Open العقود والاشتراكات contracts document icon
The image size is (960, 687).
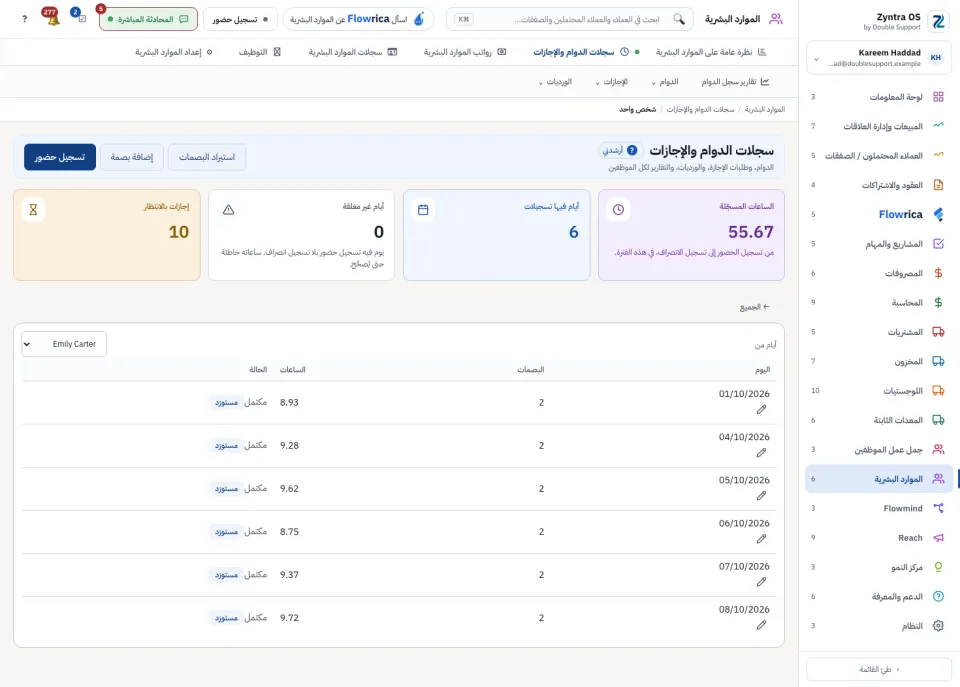pos(938,185)
